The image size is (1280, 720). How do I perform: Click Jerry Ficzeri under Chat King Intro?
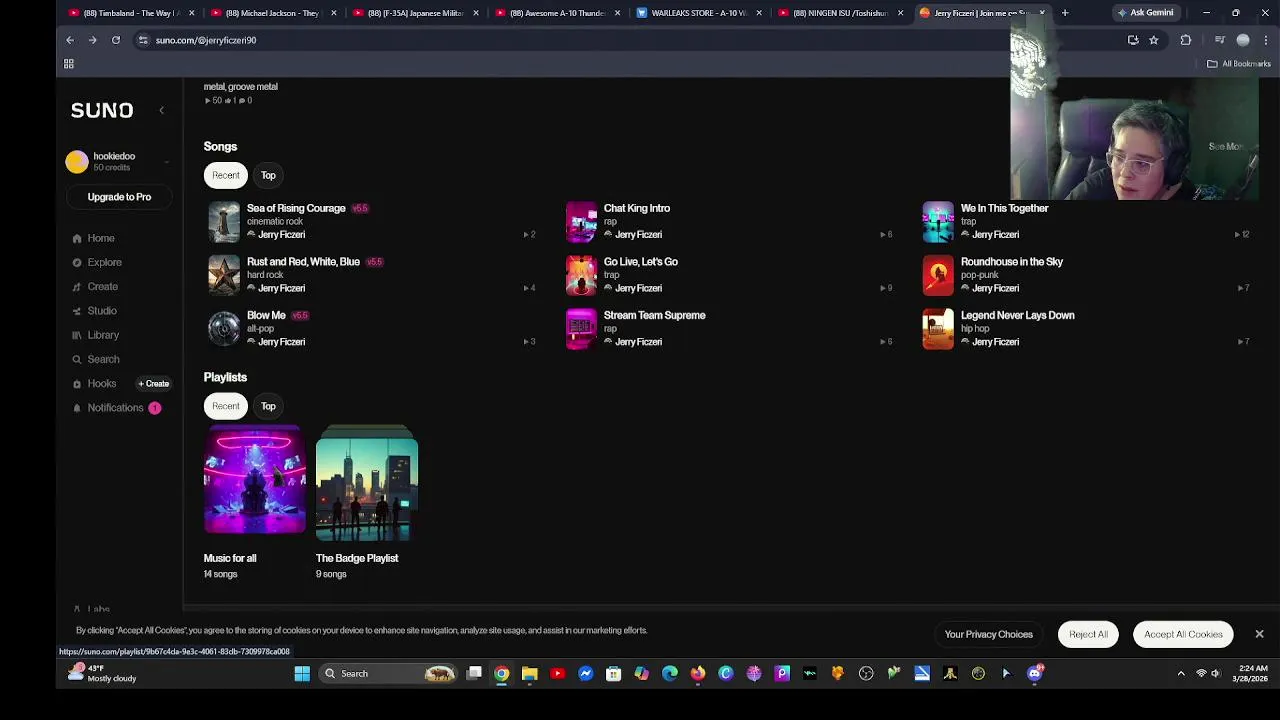tap(638, 235)
